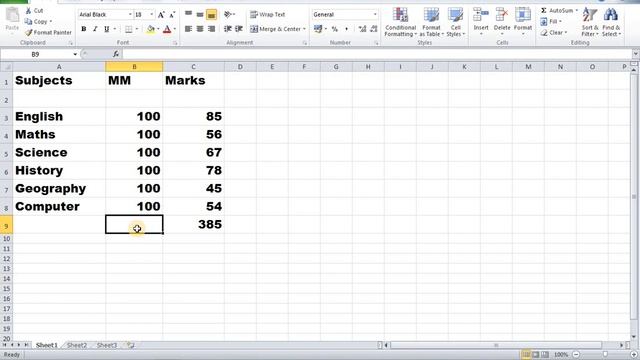Open Underline style dropdown arrow
The width and height of the screenshot is (640, 360).
pyautogui.click(x=115, y=29)
